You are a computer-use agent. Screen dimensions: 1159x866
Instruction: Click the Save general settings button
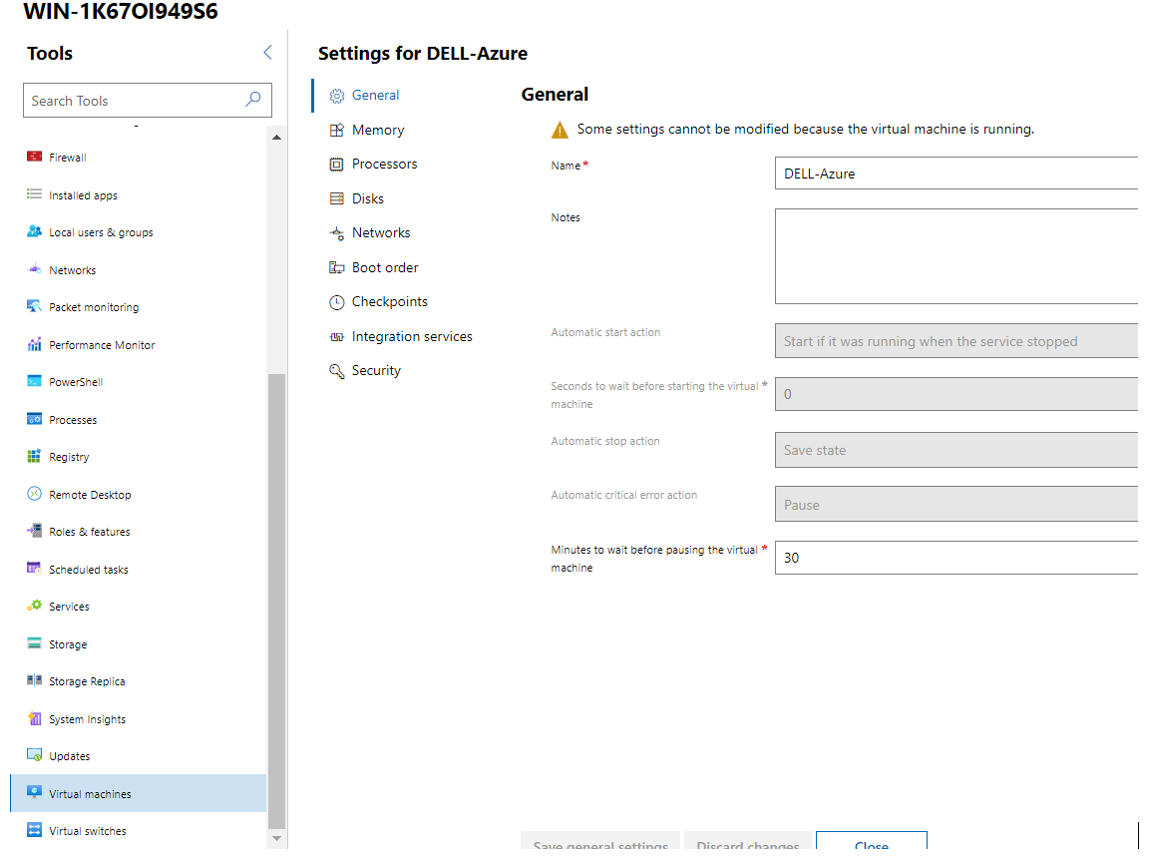pyautogui.click(x=600, y=841)
